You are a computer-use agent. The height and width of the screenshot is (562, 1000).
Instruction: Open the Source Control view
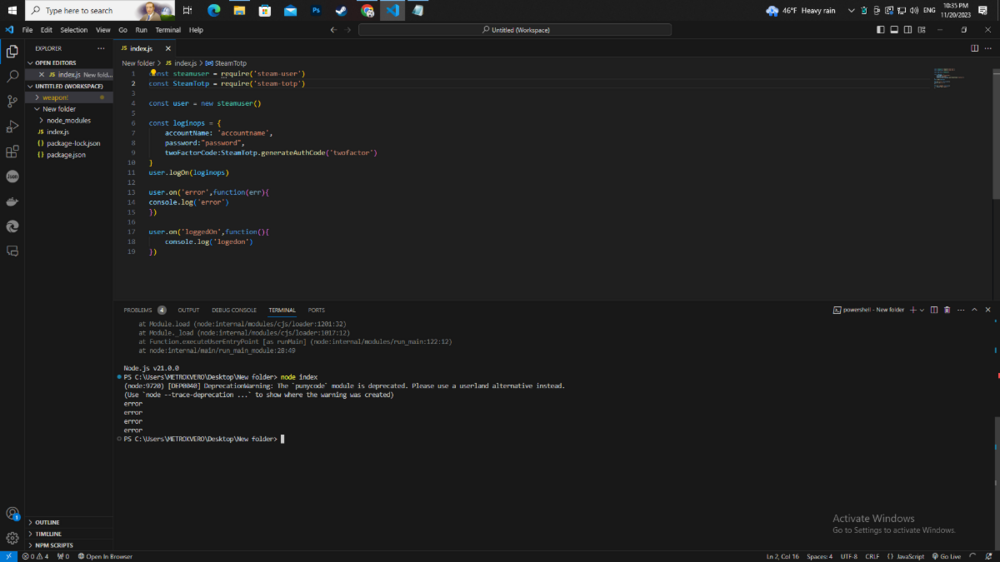(x=12, y=101)
